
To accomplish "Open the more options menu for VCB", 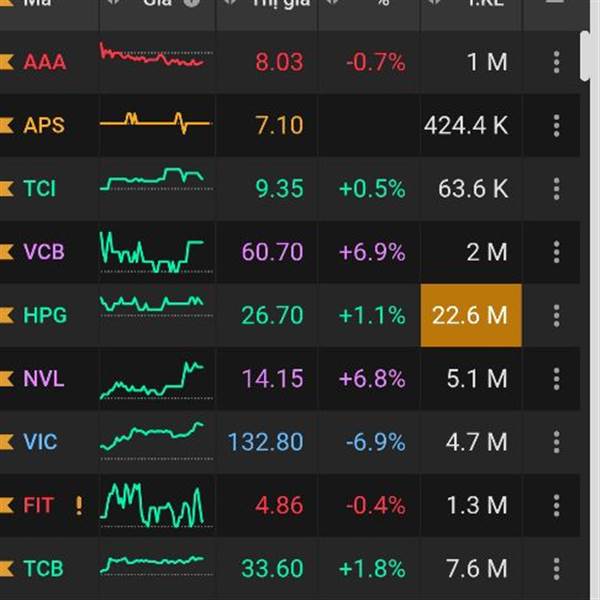I will 556,252.
